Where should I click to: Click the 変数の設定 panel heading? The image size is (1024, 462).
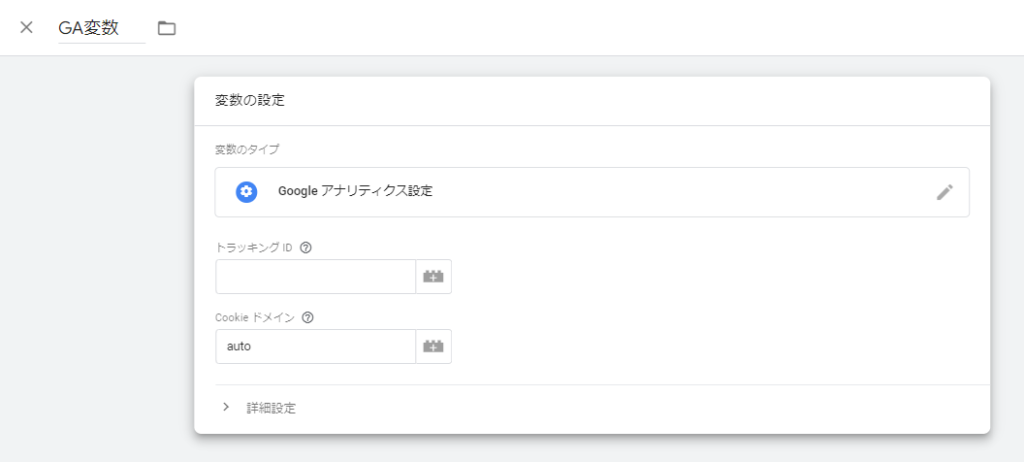click(x=250, y=101)
